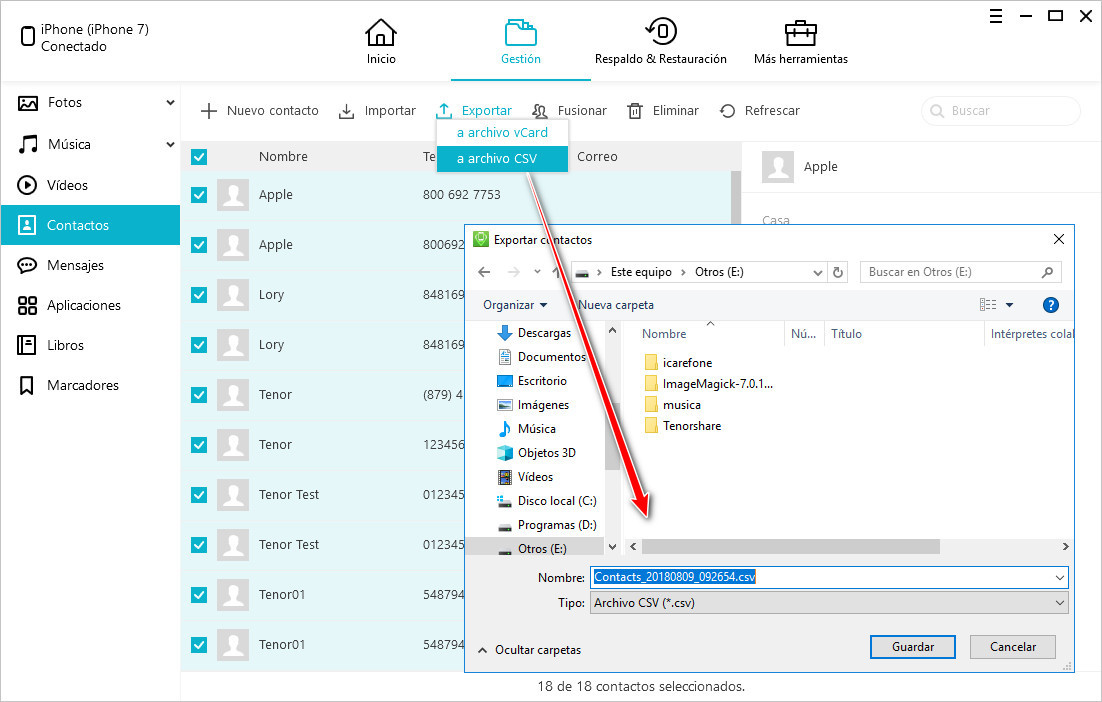1102x702 pixels.
Task: Click the view layout icon in dialog
Action: point(988,305)
